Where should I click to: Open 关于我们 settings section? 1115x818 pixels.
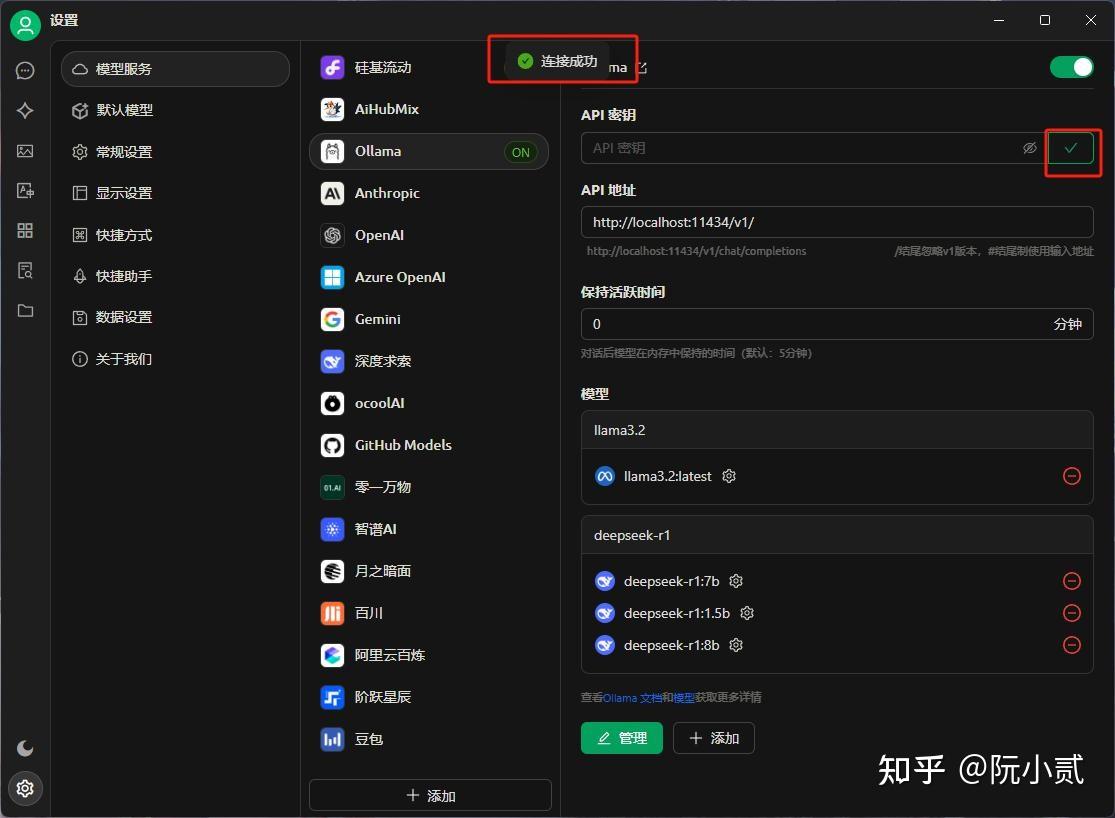point(176,358)
